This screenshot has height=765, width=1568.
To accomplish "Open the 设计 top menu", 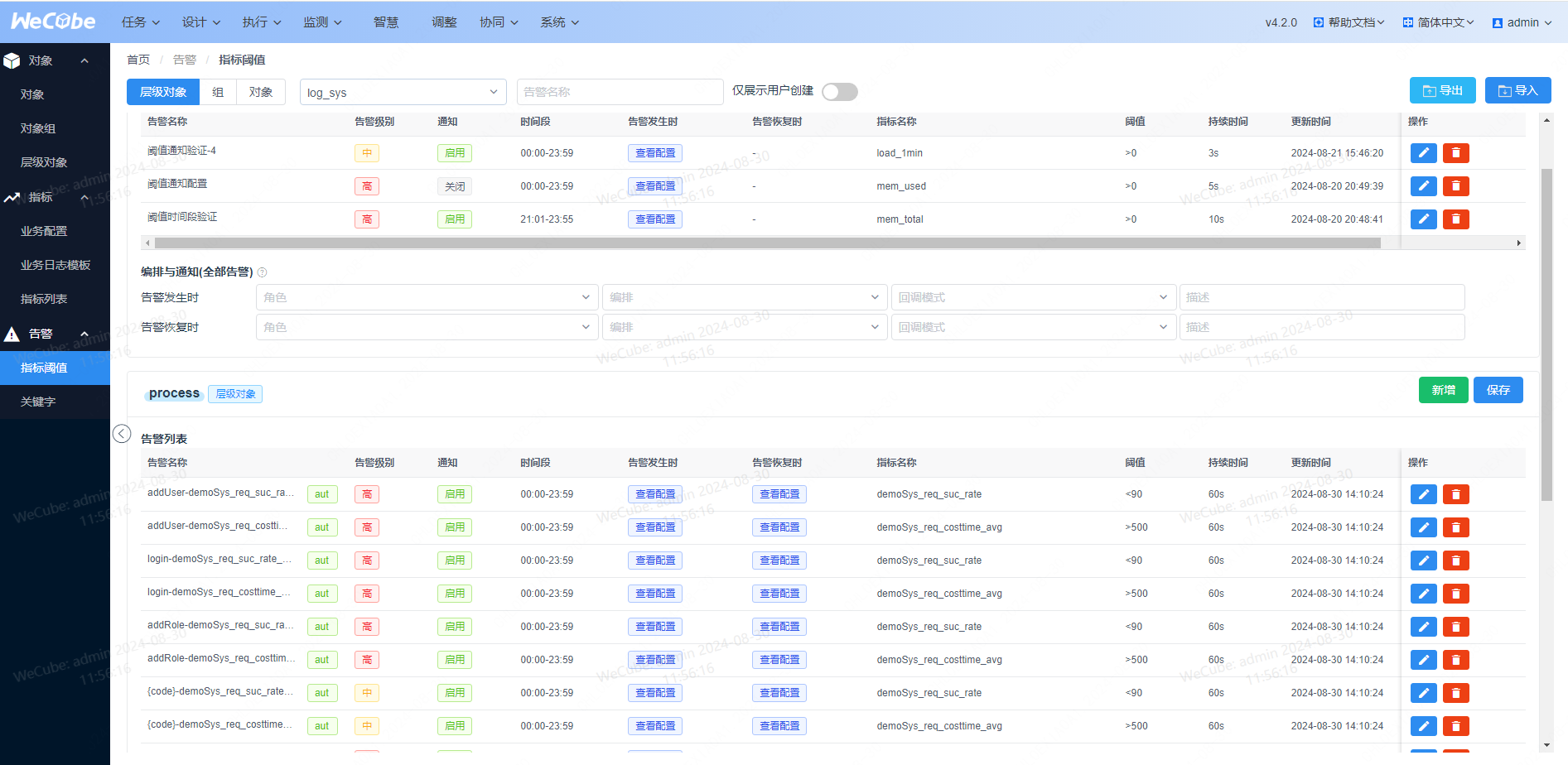I will click(201, 22).
